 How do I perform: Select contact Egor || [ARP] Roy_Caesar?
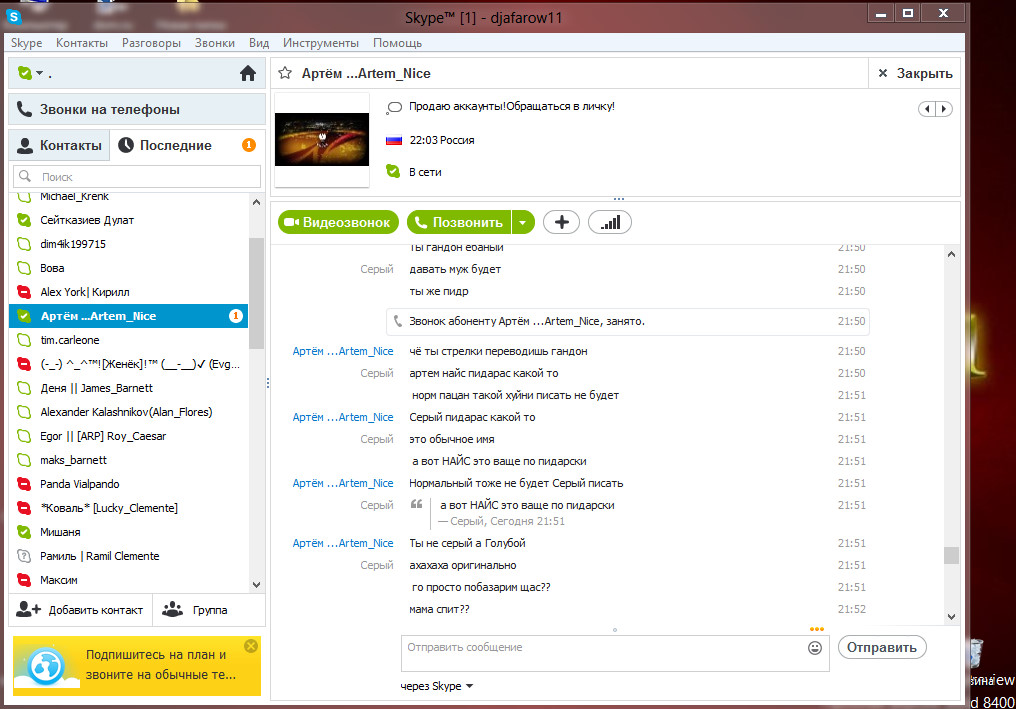point(128,436)
